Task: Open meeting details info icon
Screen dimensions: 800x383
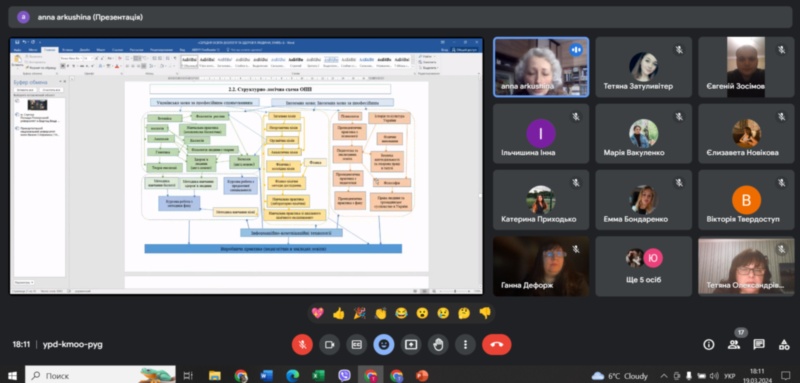Action: [x=709, y=345]
